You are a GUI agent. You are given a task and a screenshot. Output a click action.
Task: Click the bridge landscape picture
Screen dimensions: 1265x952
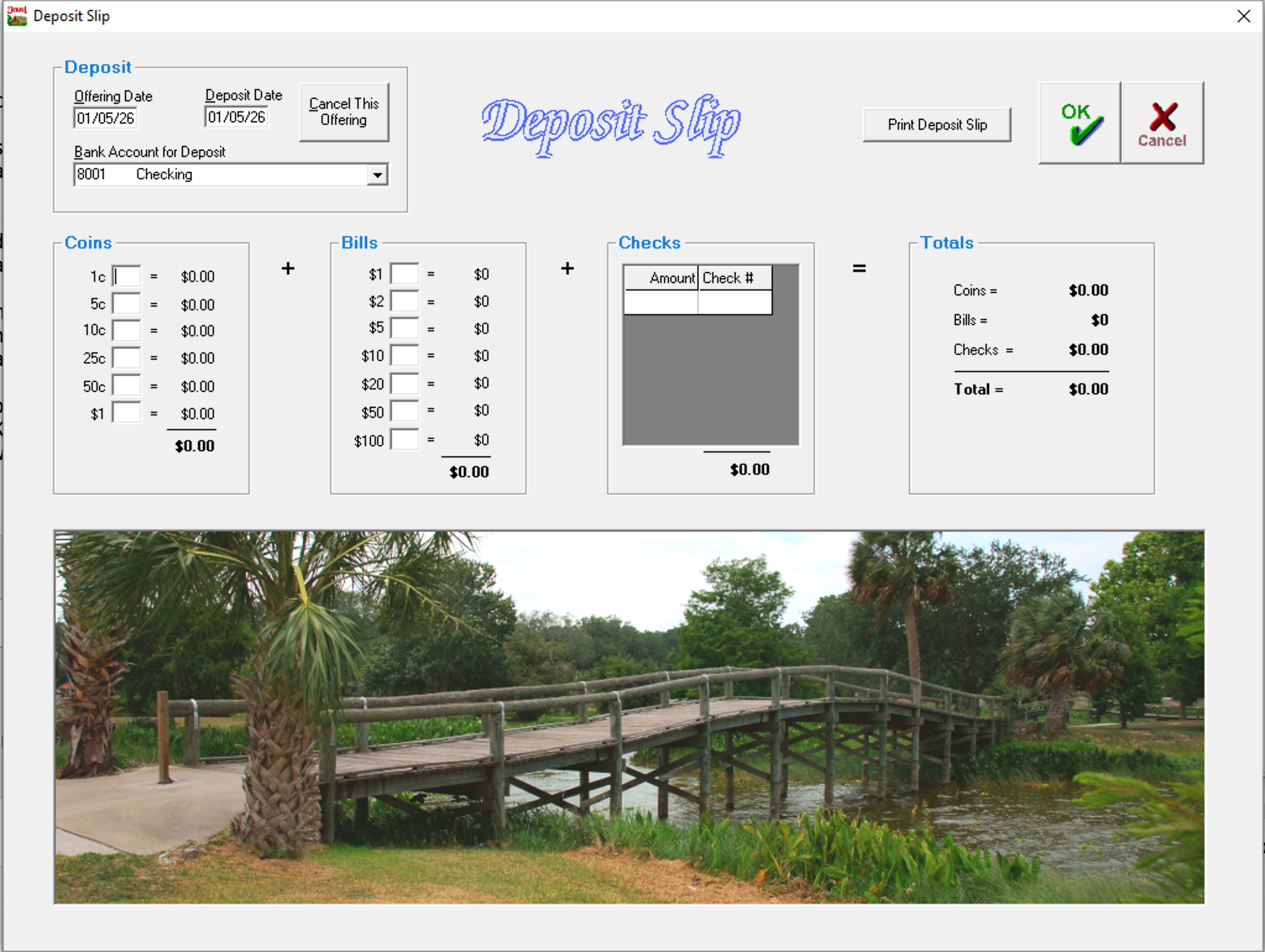pos(629,717)
